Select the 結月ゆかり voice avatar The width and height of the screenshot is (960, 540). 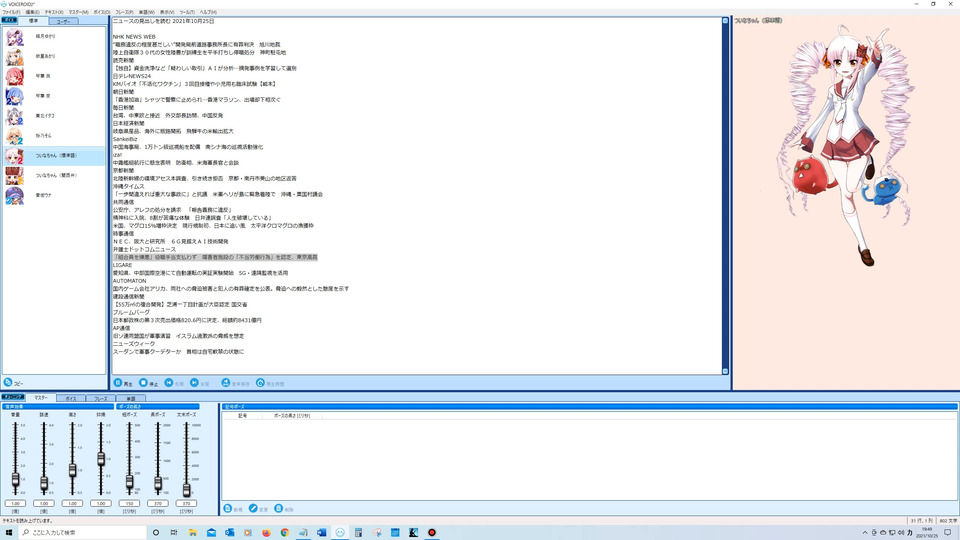point(14,37)
